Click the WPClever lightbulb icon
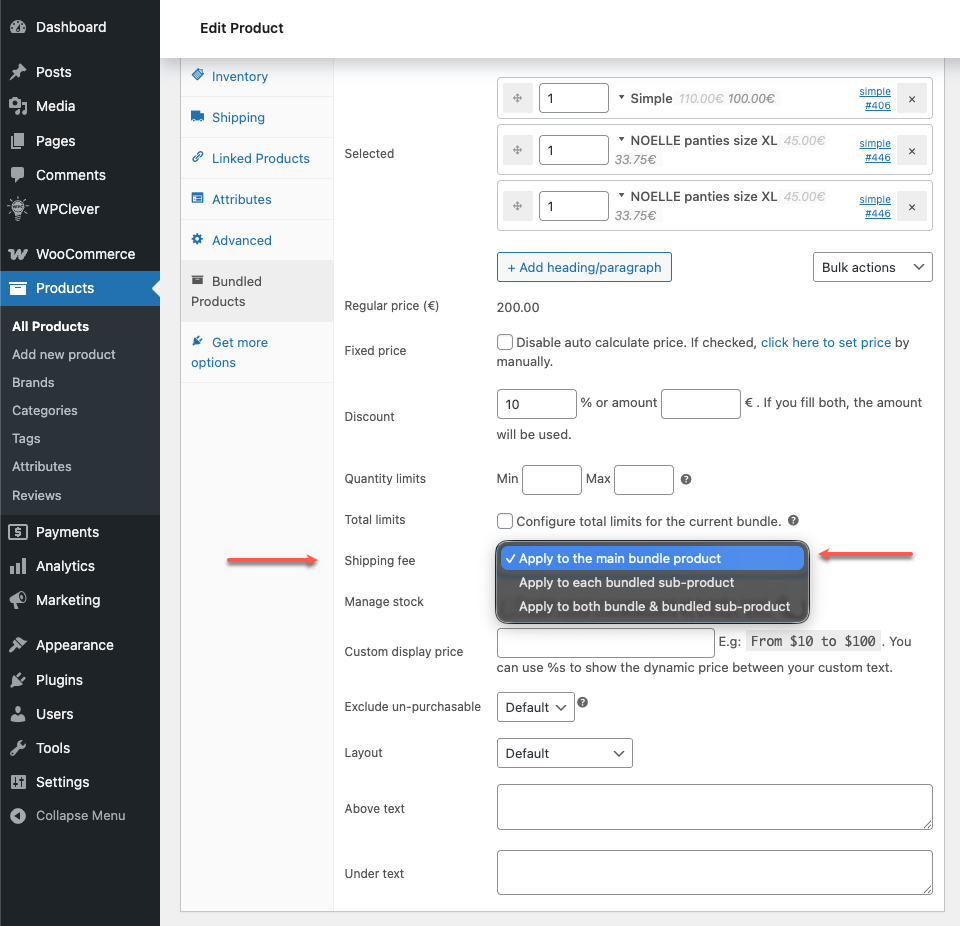This screenshot has width=960, height=926. pos(18,209)
